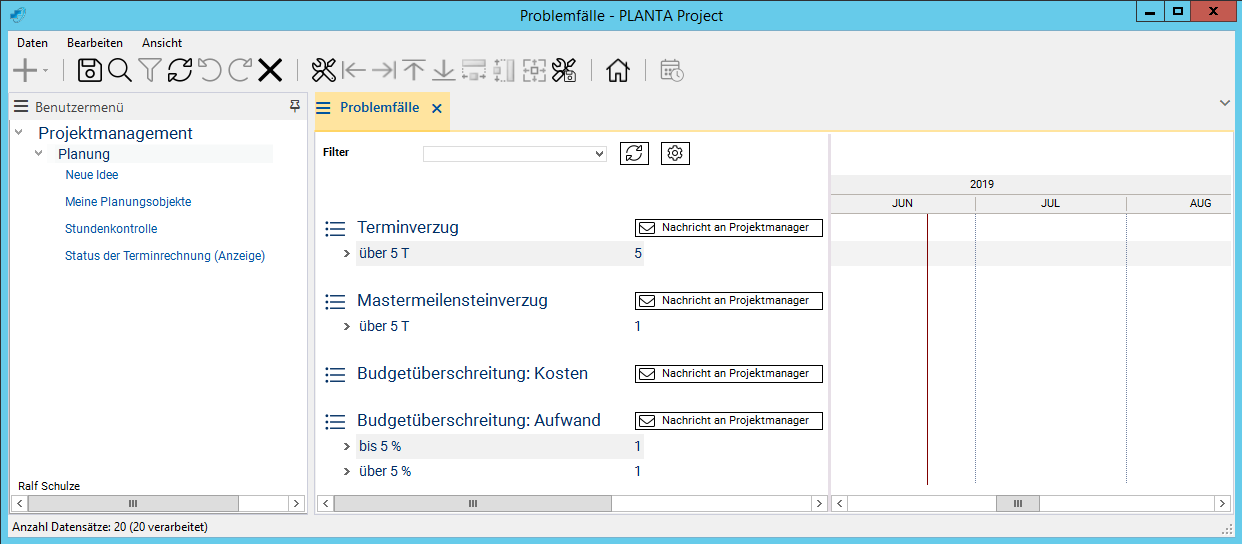Send Nachricht an Projektmanager for Terminverzug
The image size is (1242, 544).
[728, 228]
